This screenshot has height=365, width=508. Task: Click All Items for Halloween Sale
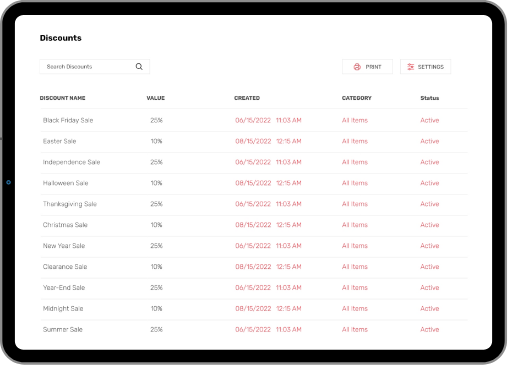point(355,183)
